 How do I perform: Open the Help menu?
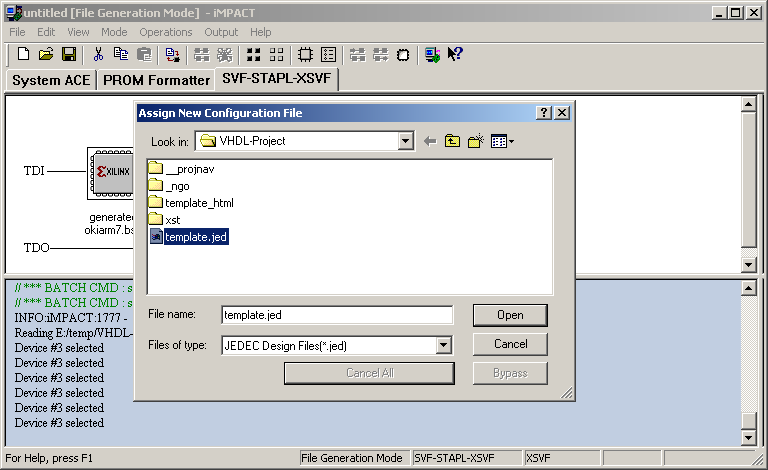261,32
